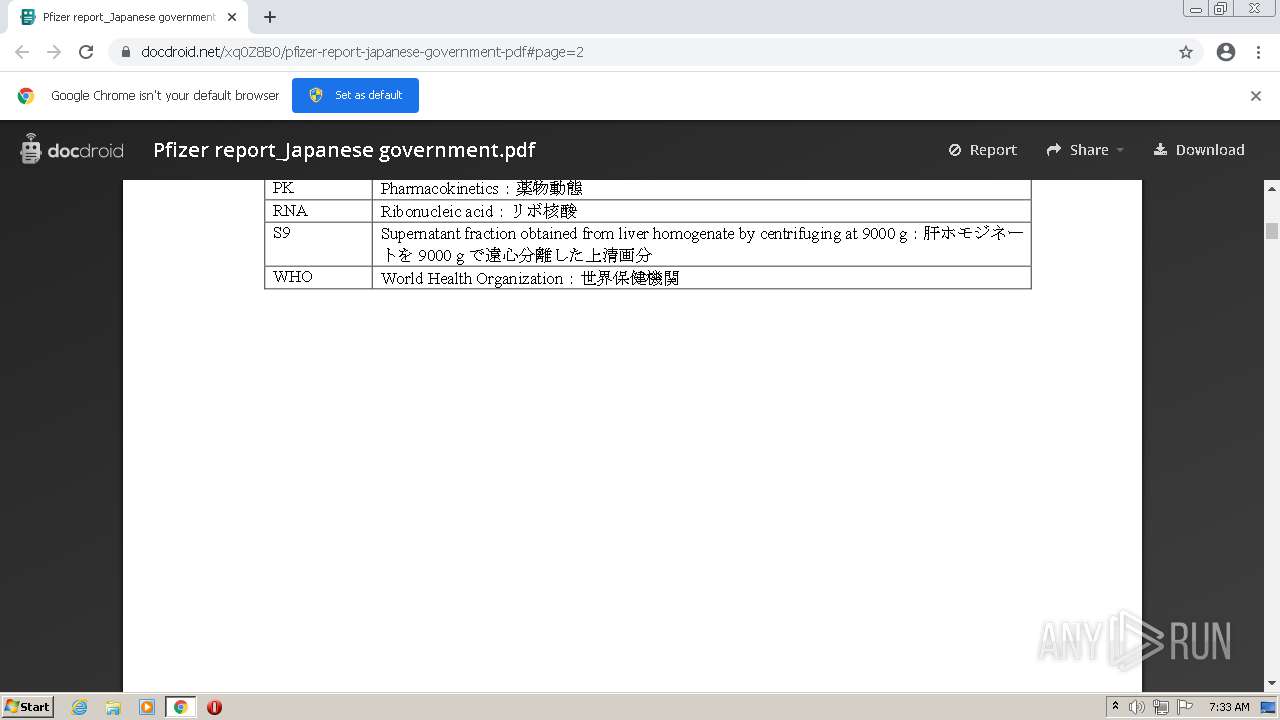Report this document
This screenshot has width=1280, height=720.
(982, 150)
